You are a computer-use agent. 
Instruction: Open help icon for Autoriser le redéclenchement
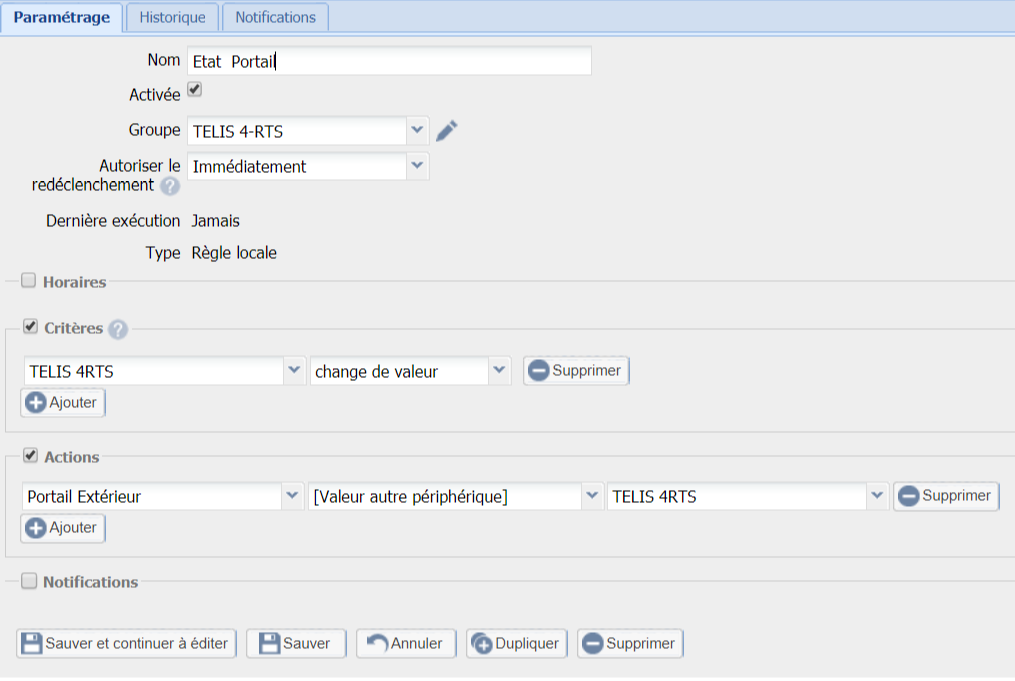pyautogui.click(x=170, y=186)
